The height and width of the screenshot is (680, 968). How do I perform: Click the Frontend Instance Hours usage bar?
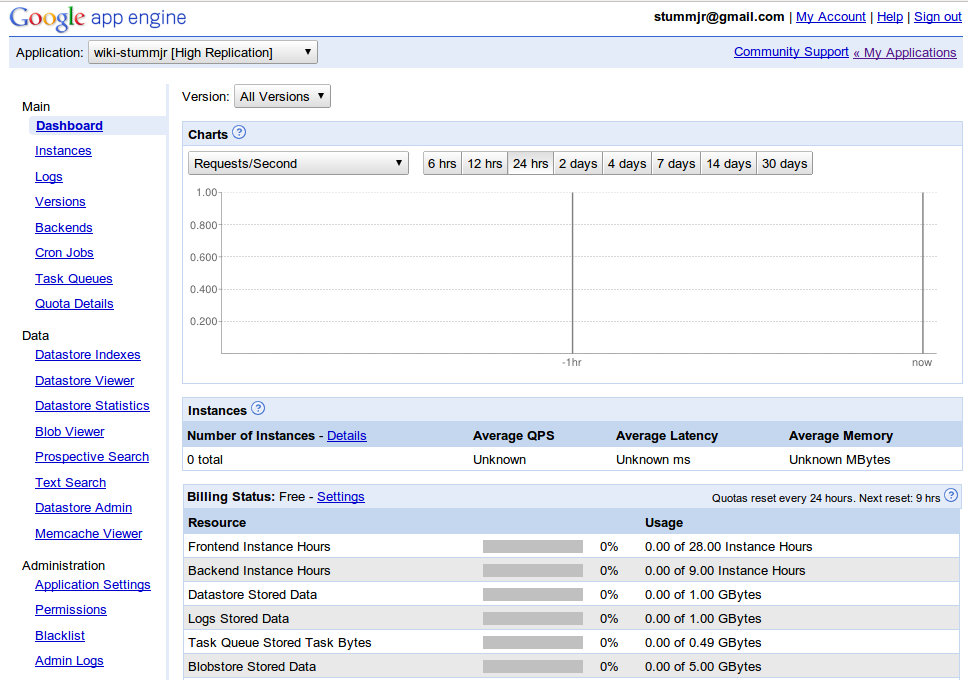point(532,547)
